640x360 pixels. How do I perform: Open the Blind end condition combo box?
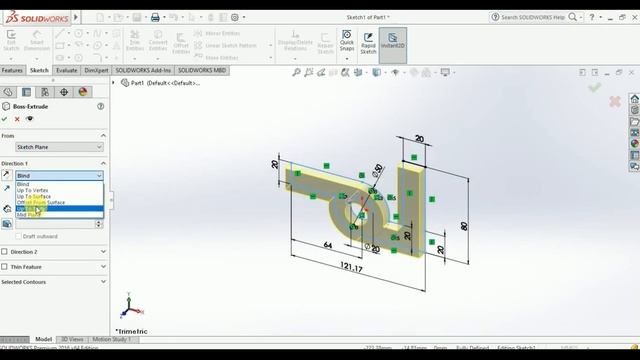click(x=59, y=176)
